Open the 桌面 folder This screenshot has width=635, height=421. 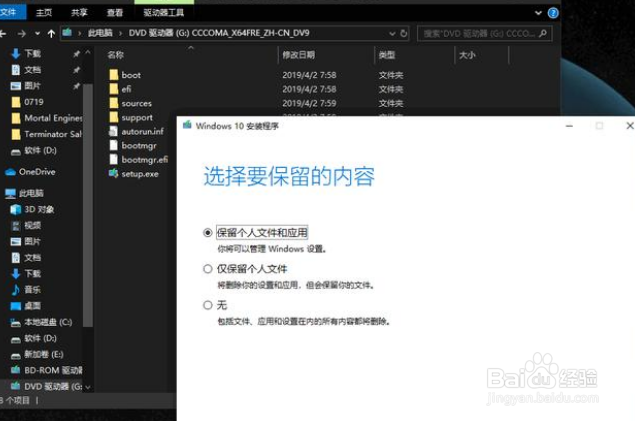(32, 306)
